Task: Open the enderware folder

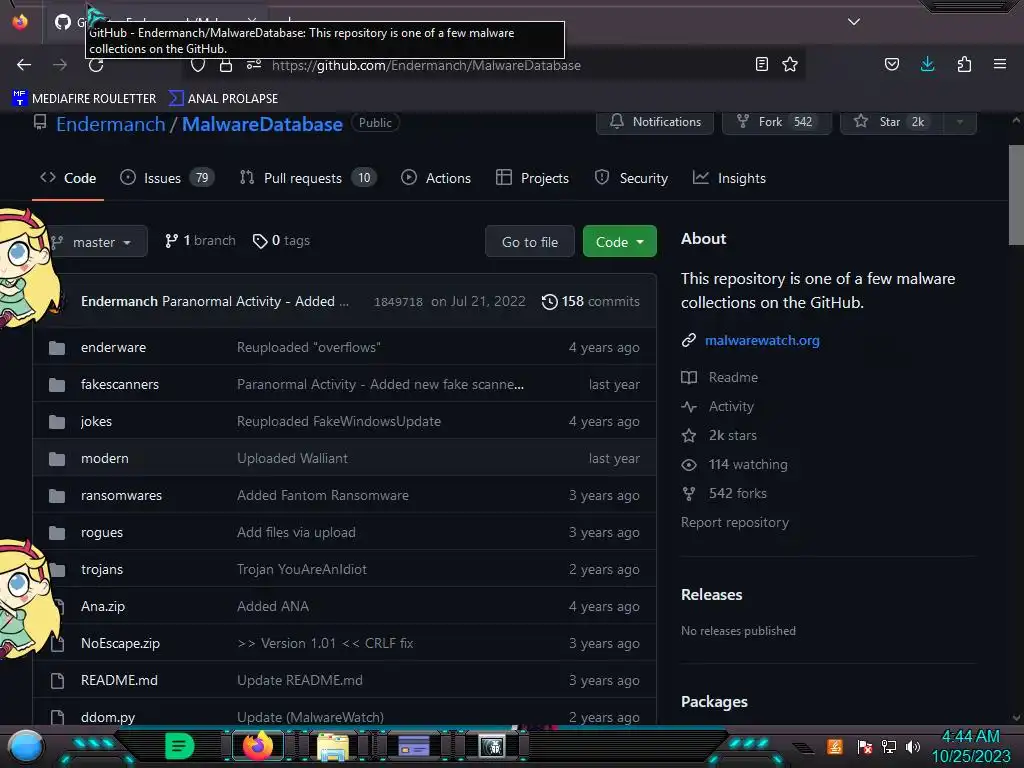Action: click(114, 347)
